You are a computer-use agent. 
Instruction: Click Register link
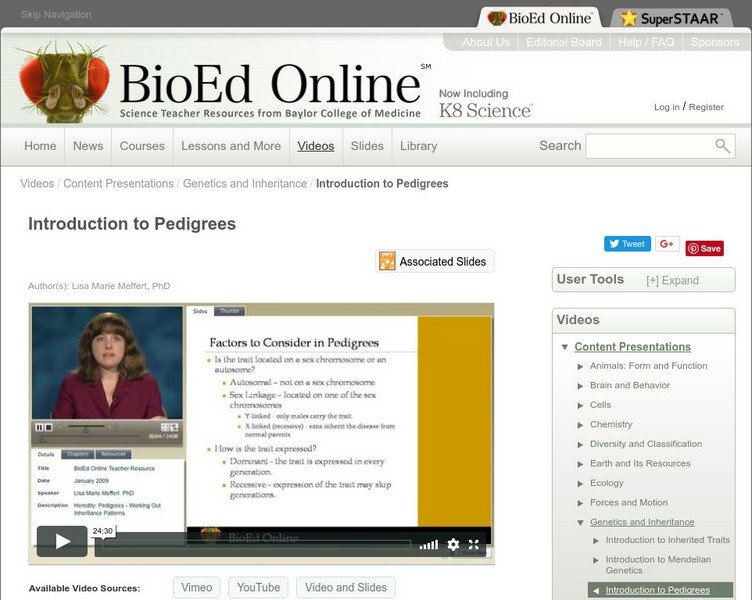click(706, 107)
